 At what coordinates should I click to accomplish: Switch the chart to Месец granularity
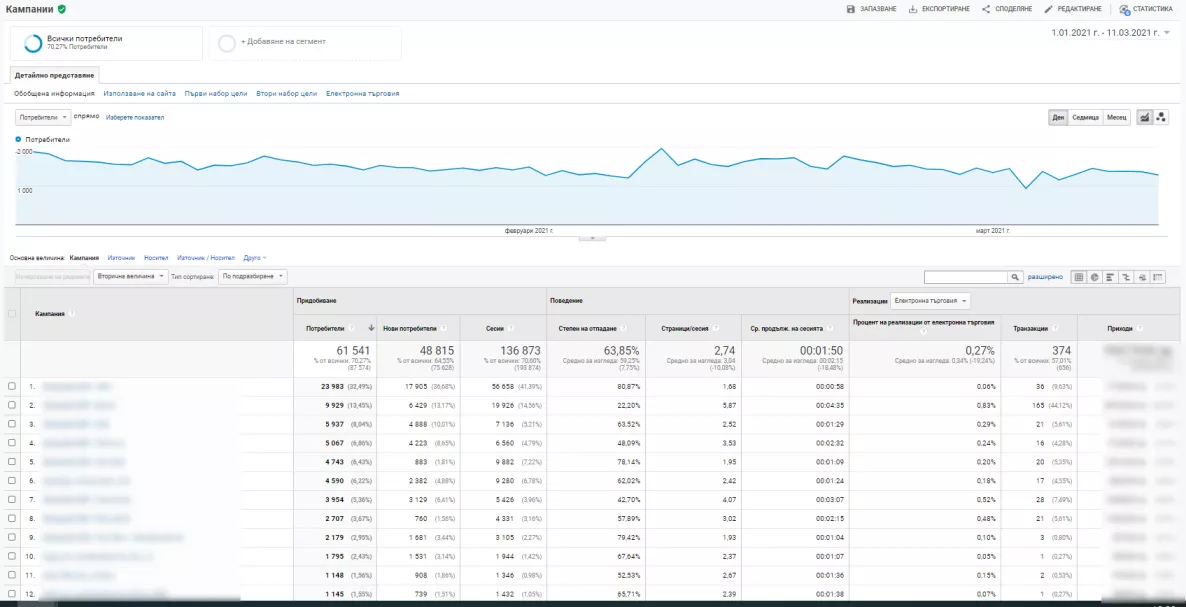click(1116, 117)
